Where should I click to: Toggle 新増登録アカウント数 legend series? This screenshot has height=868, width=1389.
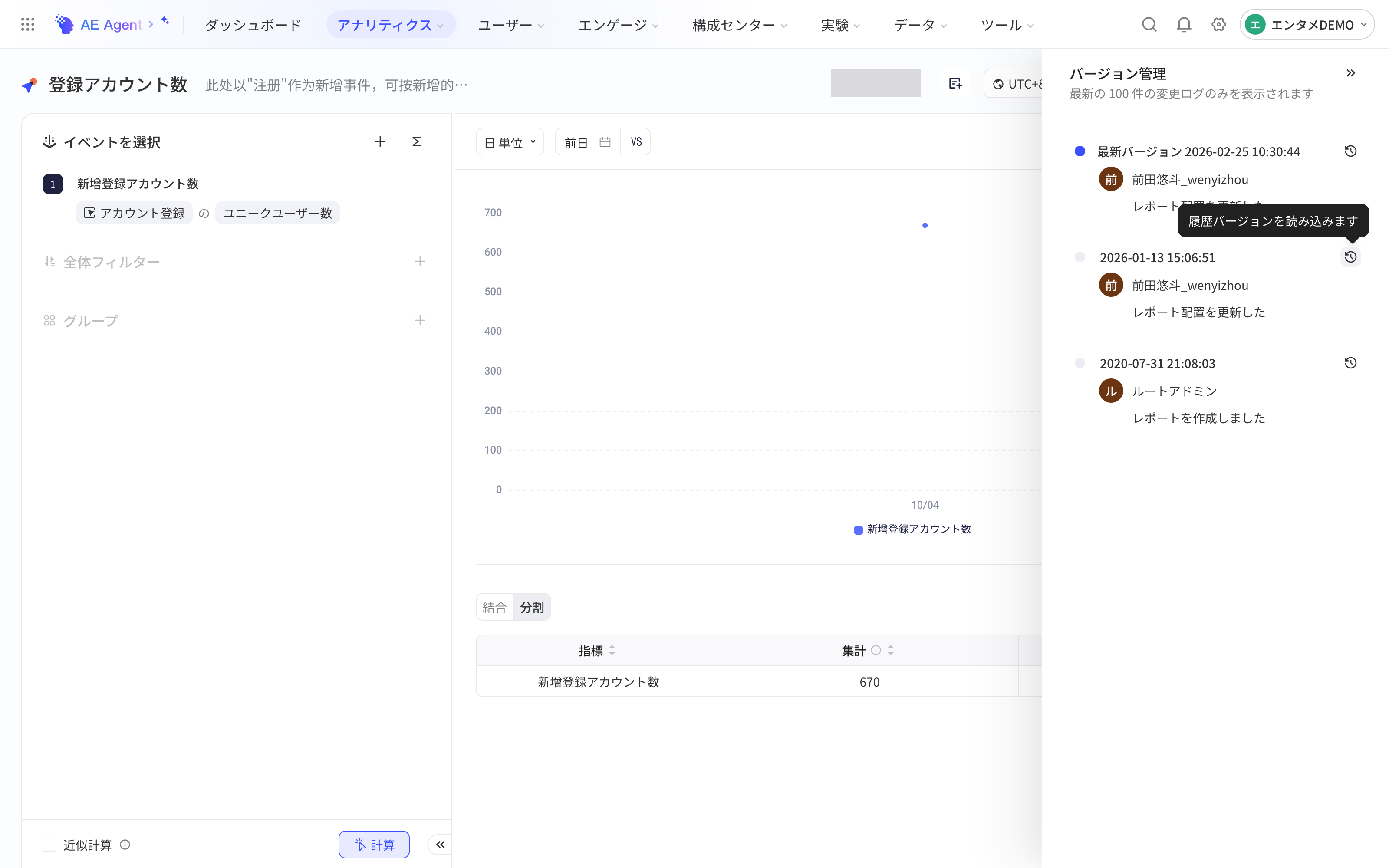912,529
